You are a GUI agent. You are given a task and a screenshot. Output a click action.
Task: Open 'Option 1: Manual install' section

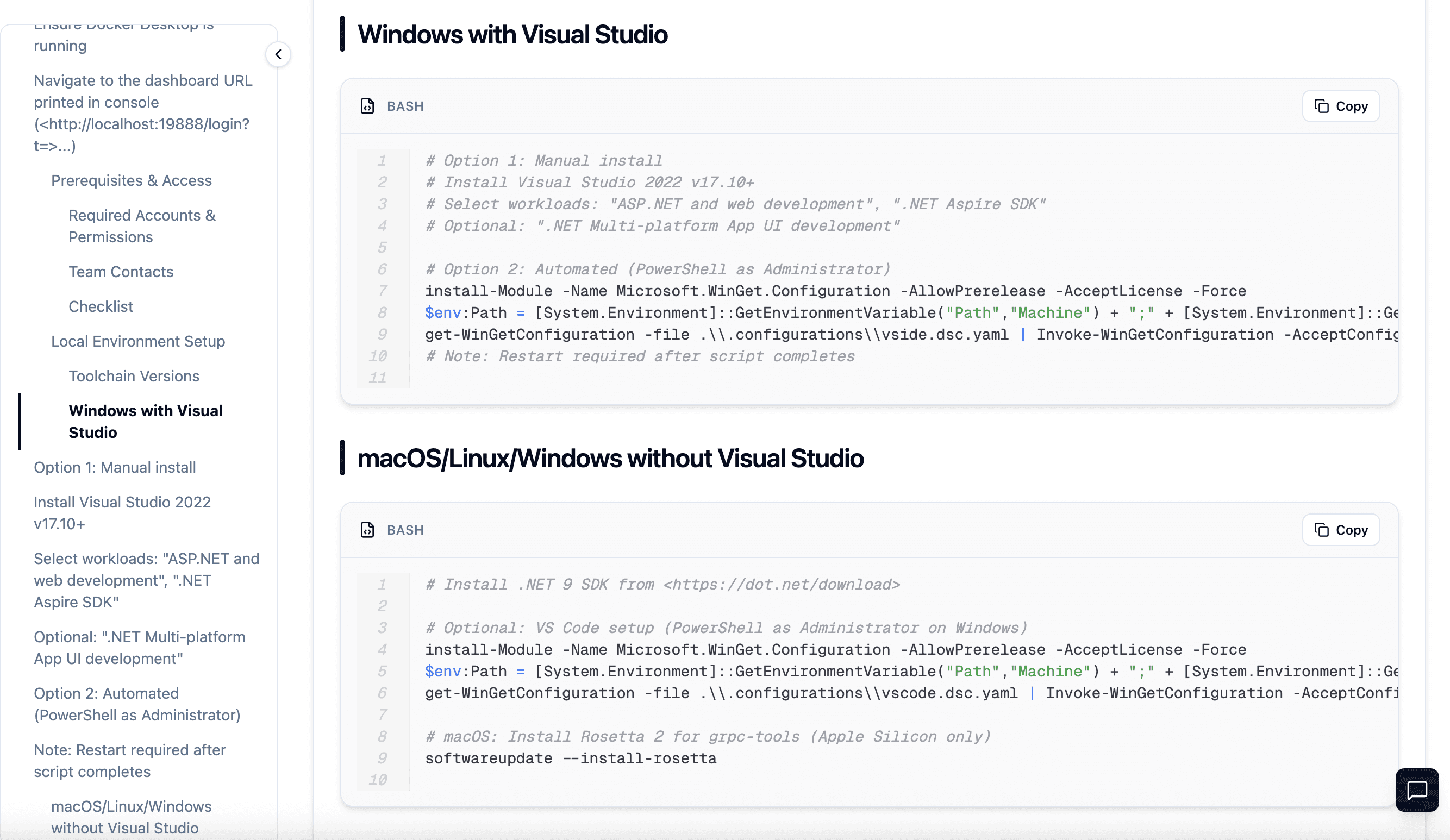(x=115, y=467)
